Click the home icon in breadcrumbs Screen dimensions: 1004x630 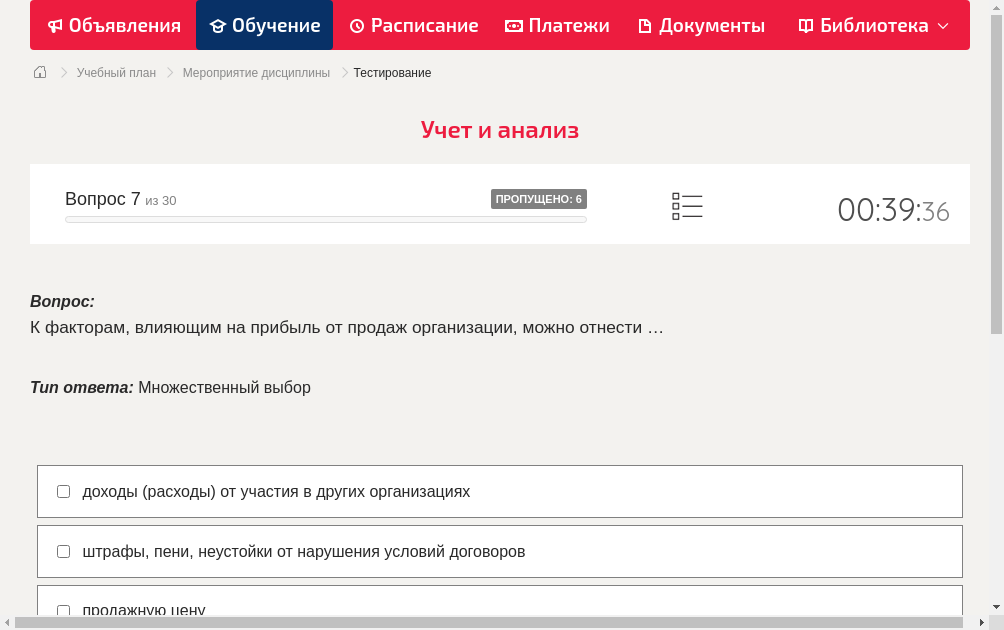click(39, 72)
